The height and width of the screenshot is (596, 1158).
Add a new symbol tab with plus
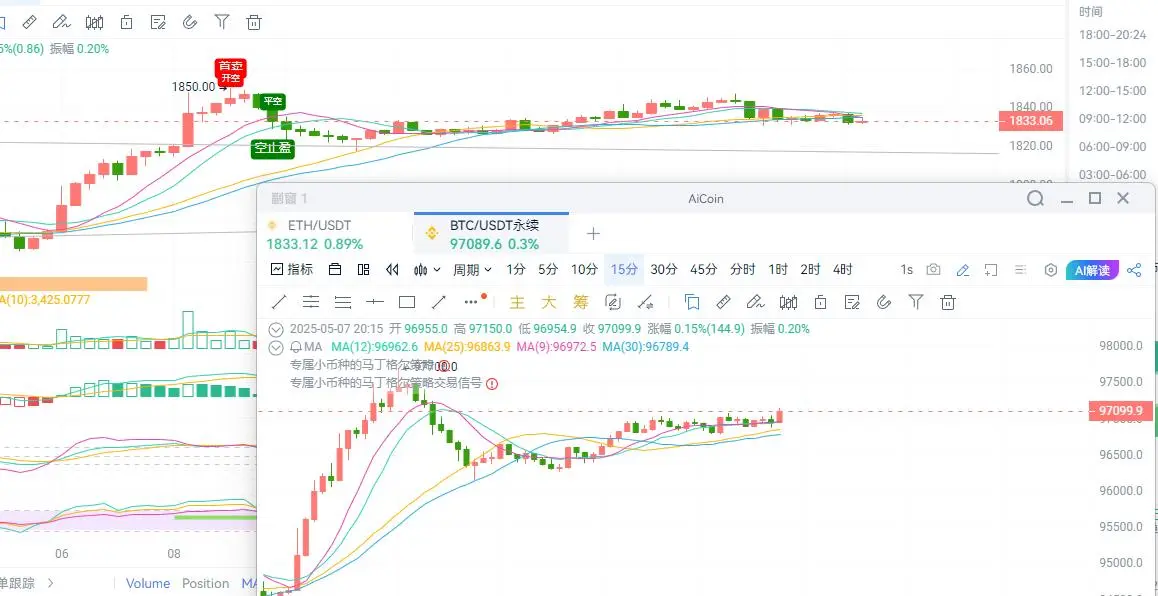[593, 234]
